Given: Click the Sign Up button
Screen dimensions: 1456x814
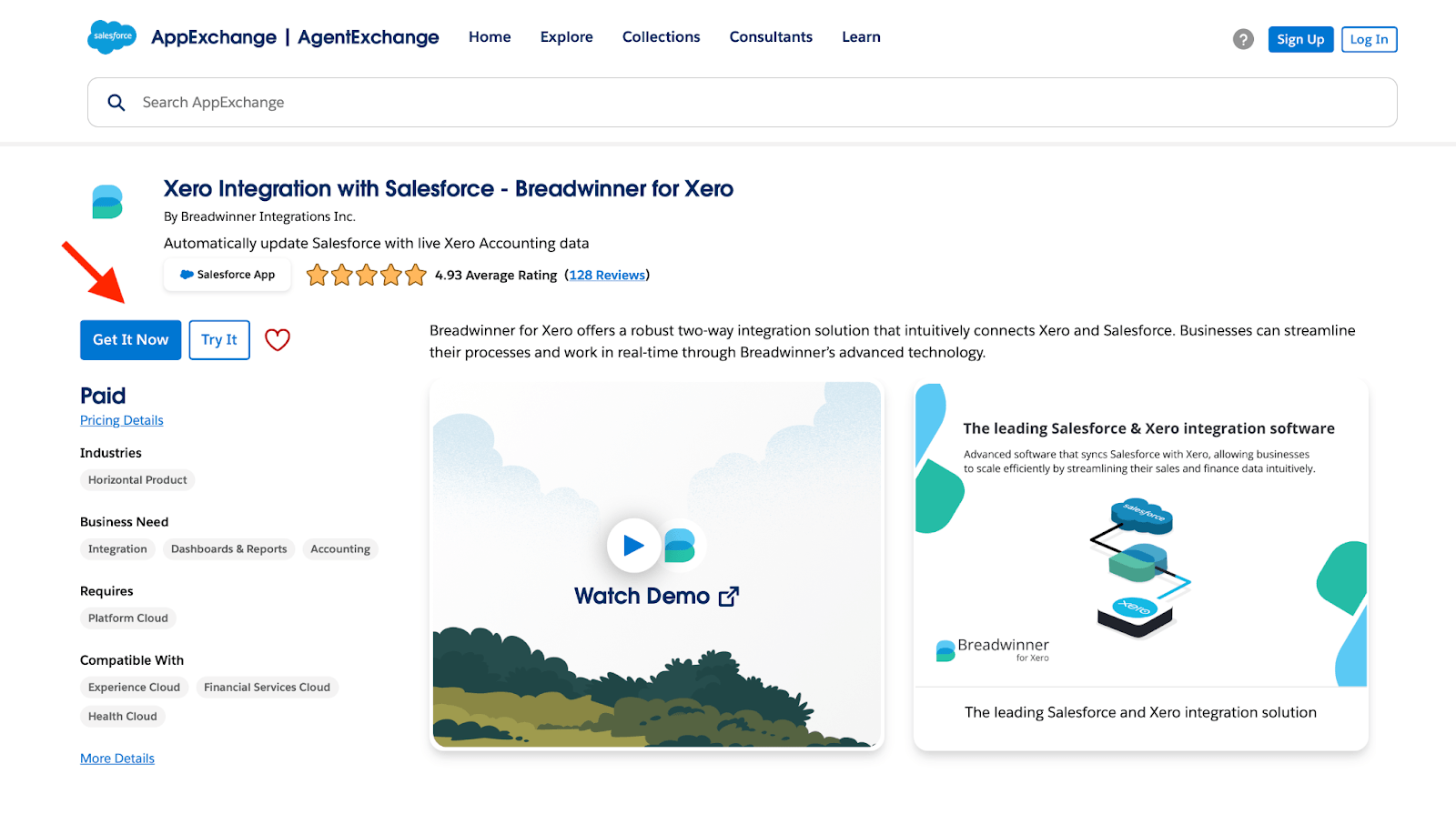Looking at the screenshot, I should tap(1299, 39).
